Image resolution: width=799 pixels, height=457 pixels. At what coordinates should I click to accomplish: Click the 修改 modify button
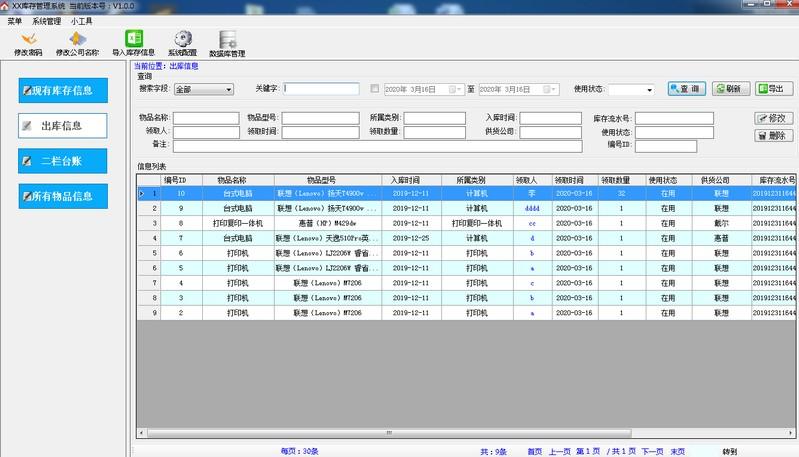coord(774,118)
